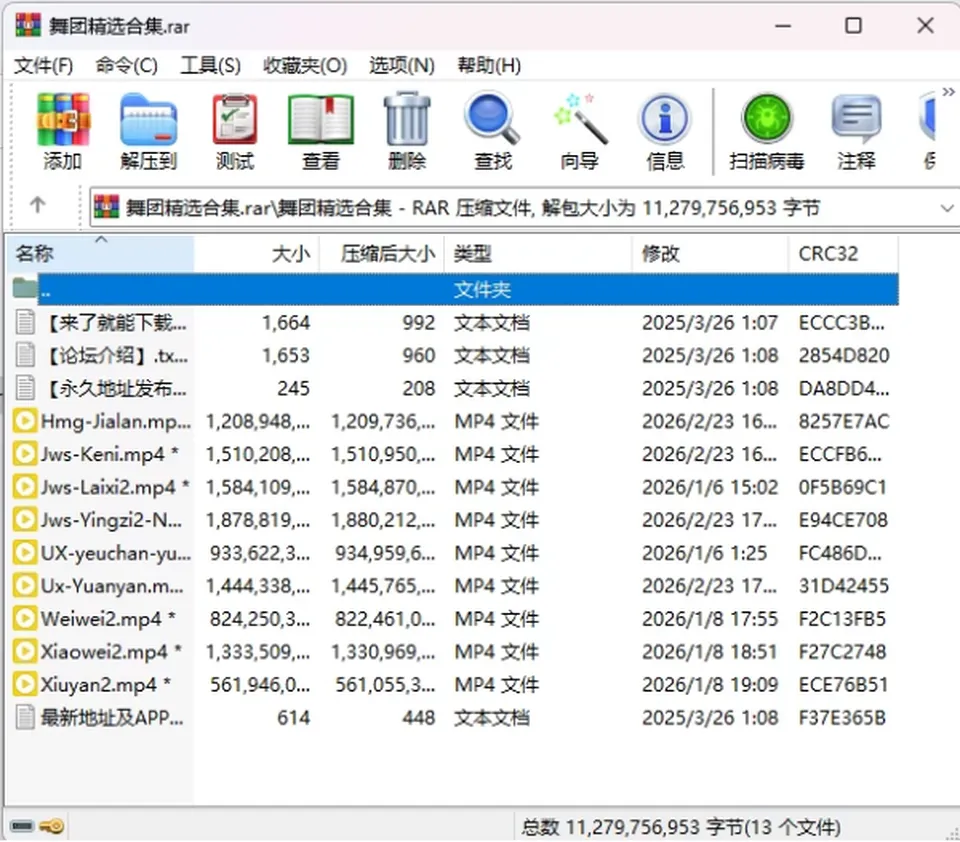Sort by 大小 column header
960x842 pixels.
(257, 254)
